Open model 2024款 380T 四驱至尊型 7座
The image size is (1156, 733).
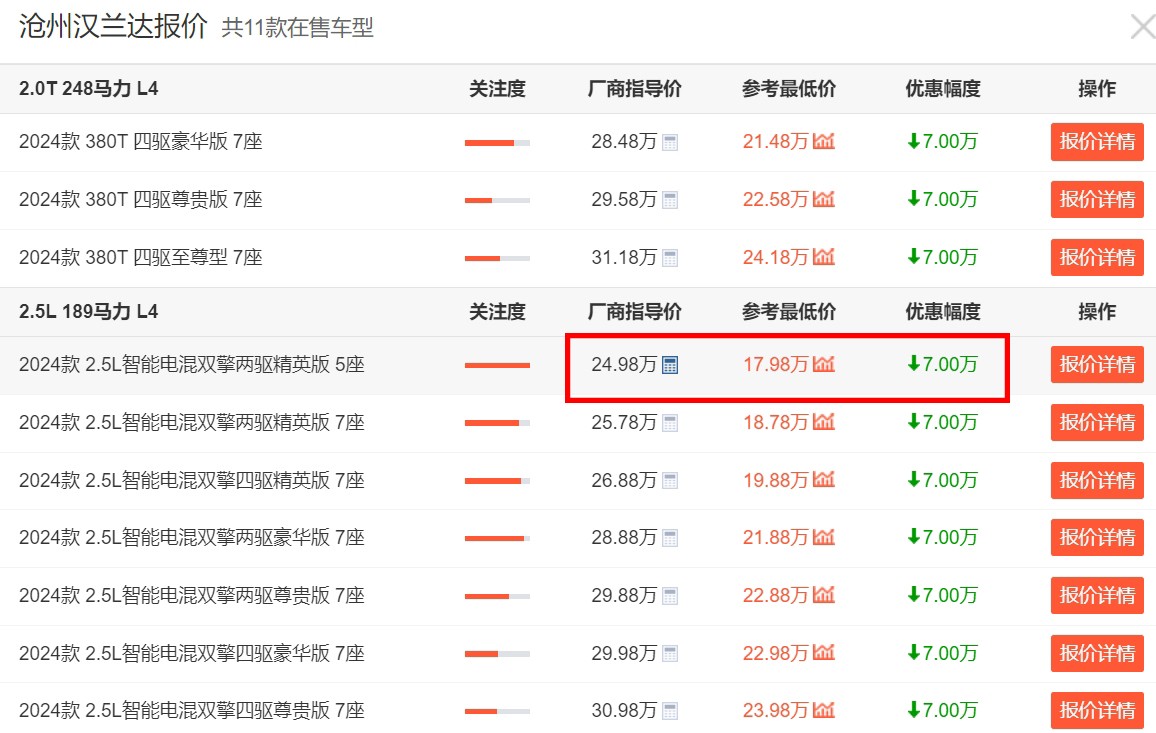(x=141, y=257)
